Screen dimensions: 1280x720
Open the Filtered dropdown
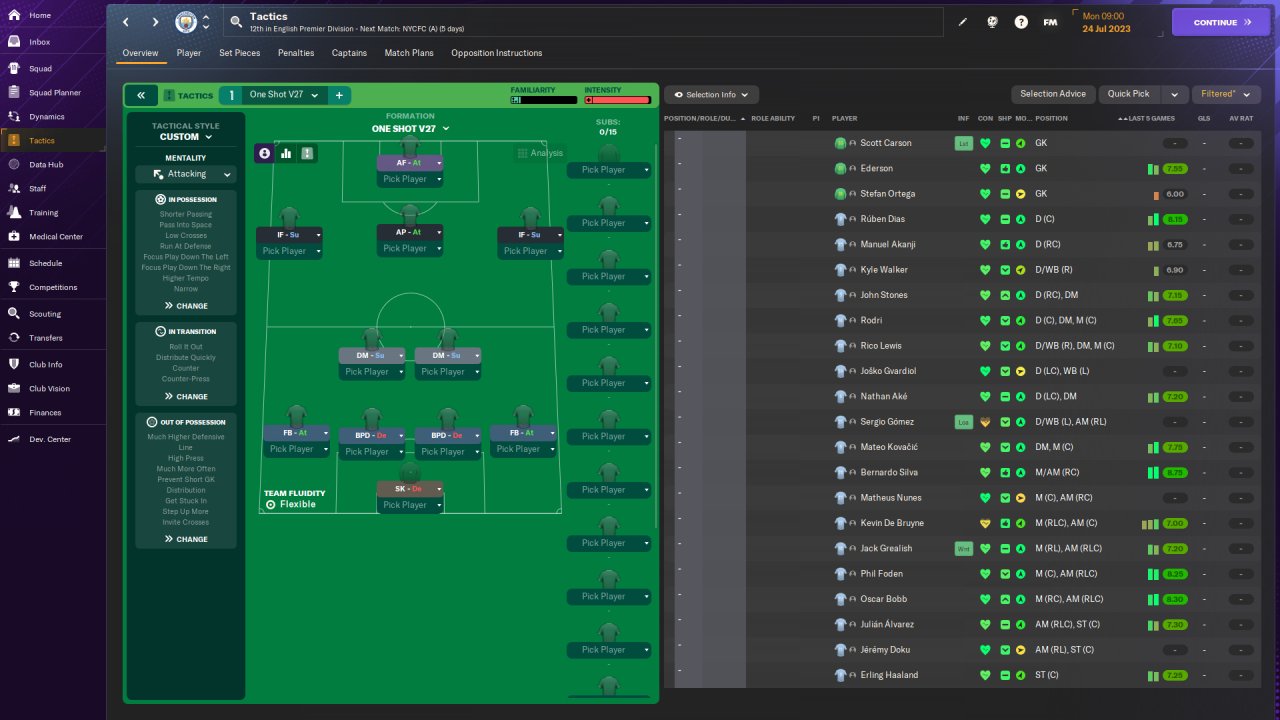click(x=1226, y=94)
